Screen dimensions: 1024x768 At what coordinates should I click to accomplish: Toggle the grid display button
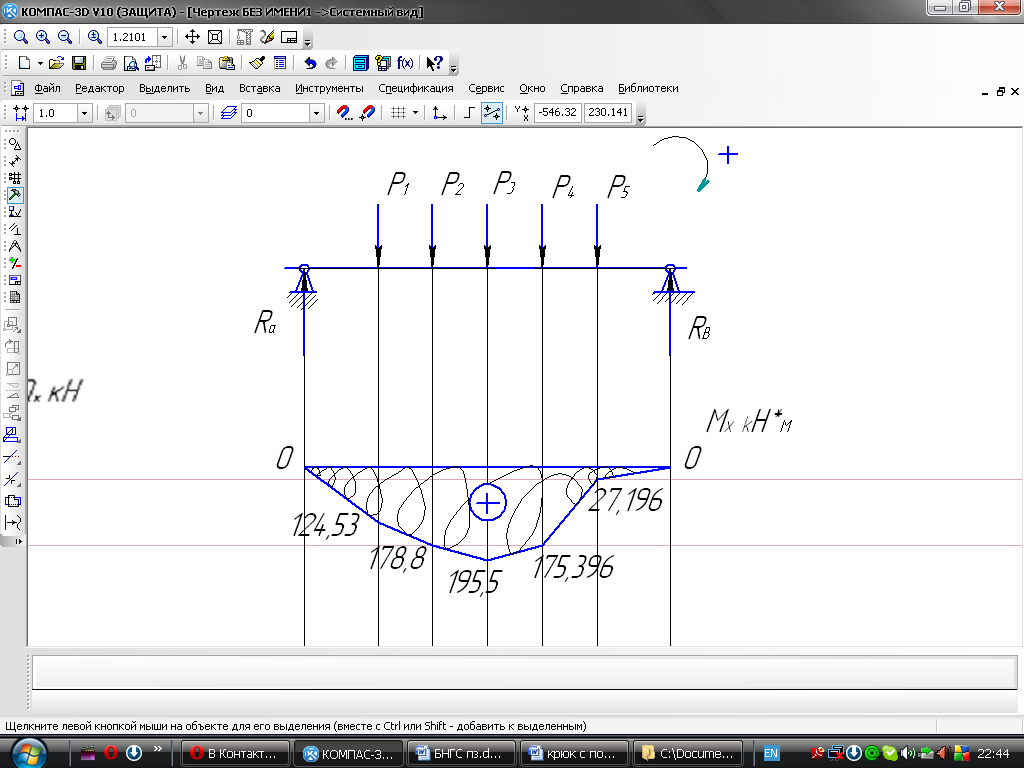398,113
